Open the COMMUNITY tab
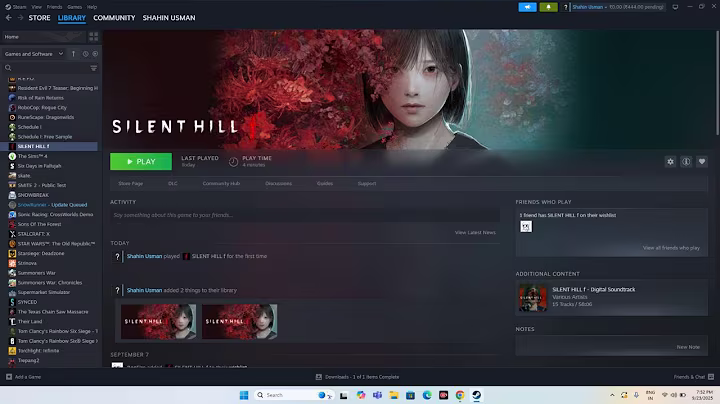 click(x=114, y=17)
